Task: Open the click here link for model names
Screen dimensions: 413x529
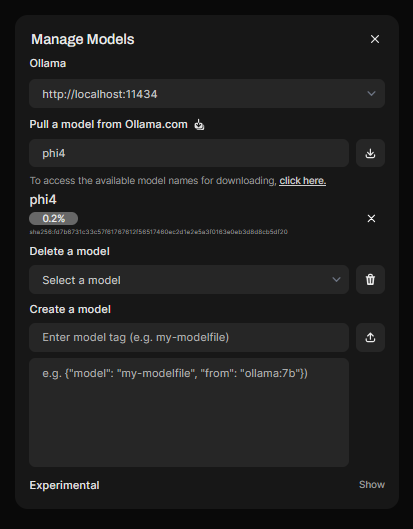Action: [x=302, y=181]
